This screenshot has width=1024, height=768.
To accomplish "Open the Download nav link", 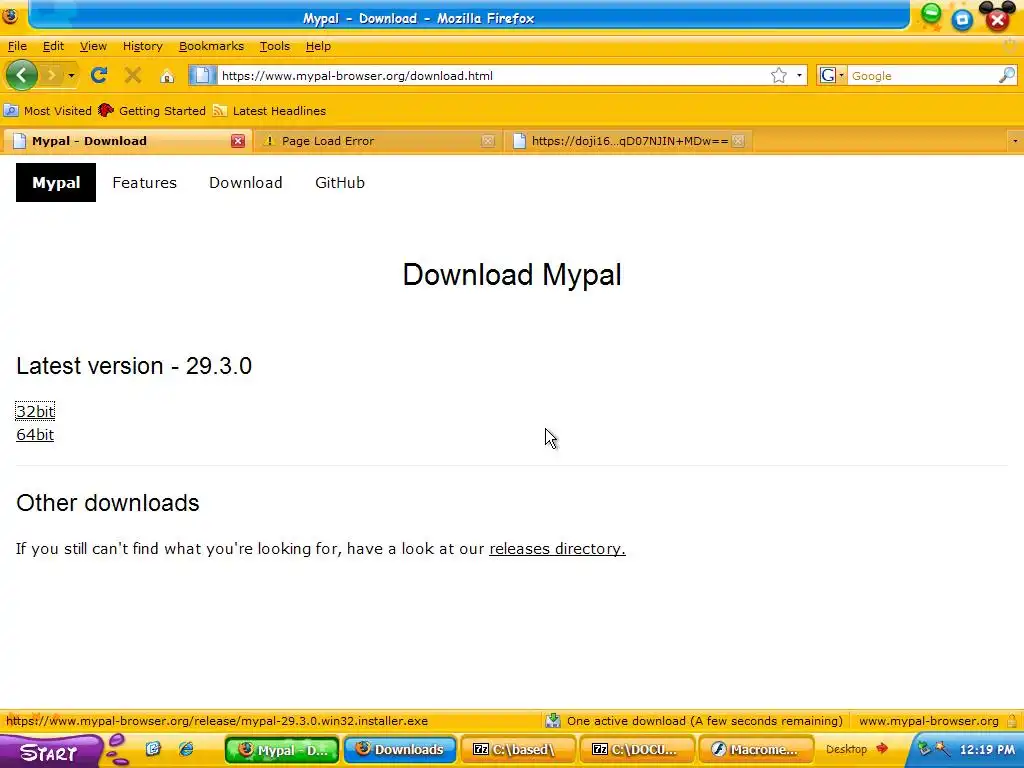I will [x=246, y=182].
